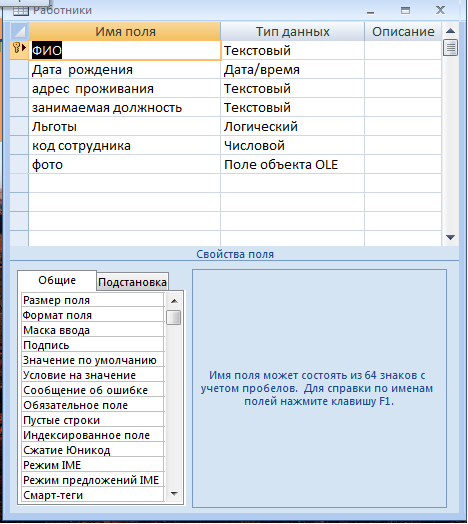468x524 pixels.
Task: Select row selector of Дата рождения field
Action: pos(19,70)
